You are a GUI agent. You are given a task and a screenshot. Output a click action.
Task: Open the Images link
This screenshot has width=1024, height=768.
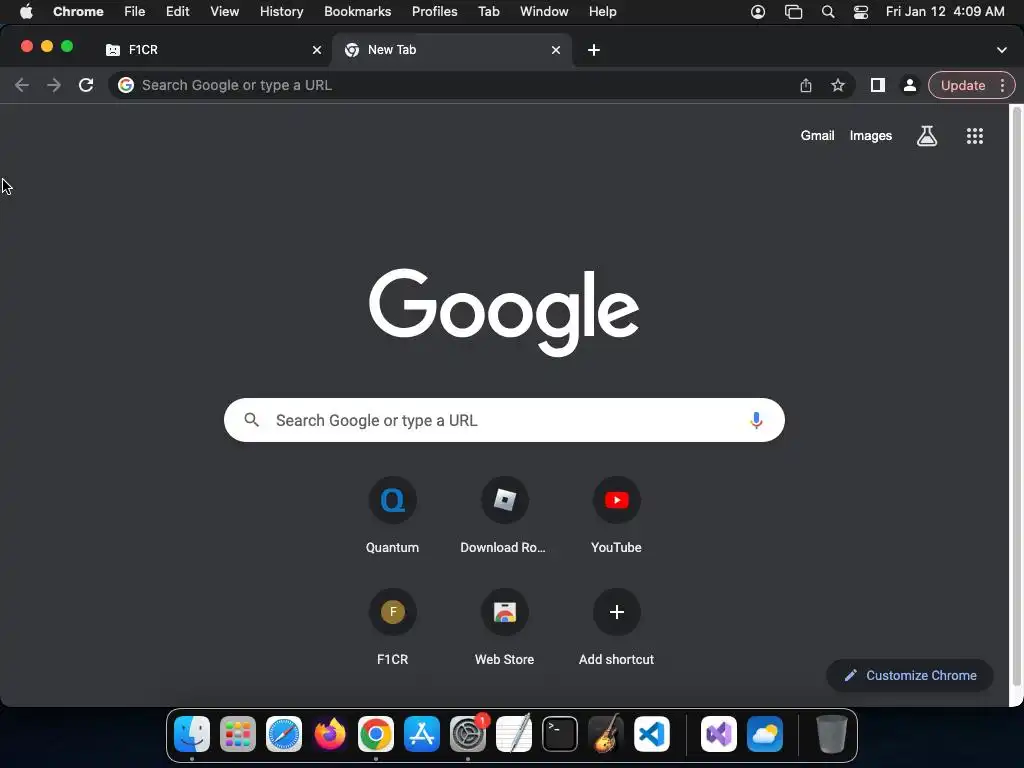[x=871, y=136]
